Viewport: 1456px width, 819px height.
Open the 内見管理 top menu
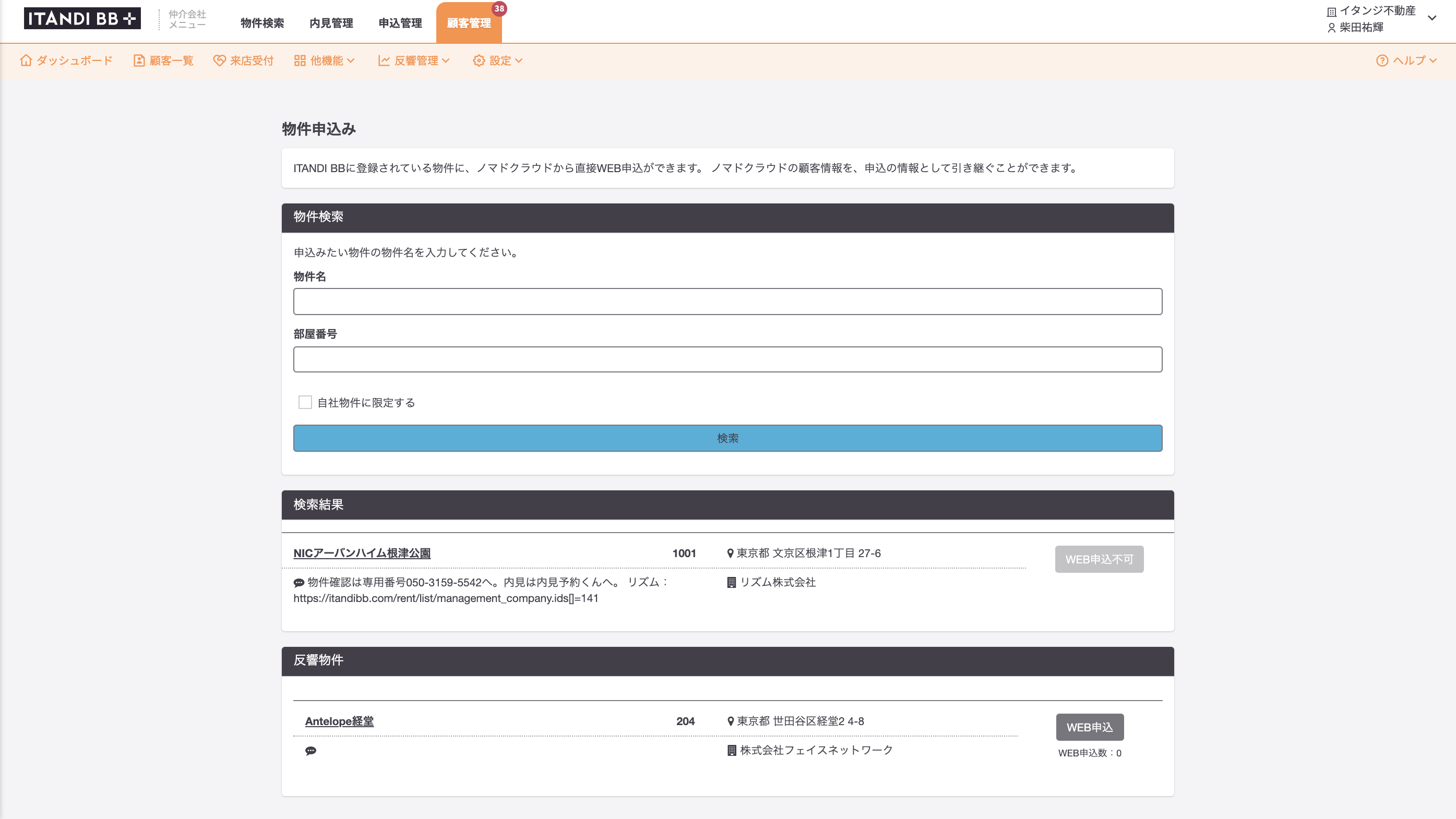coord(331,23)
